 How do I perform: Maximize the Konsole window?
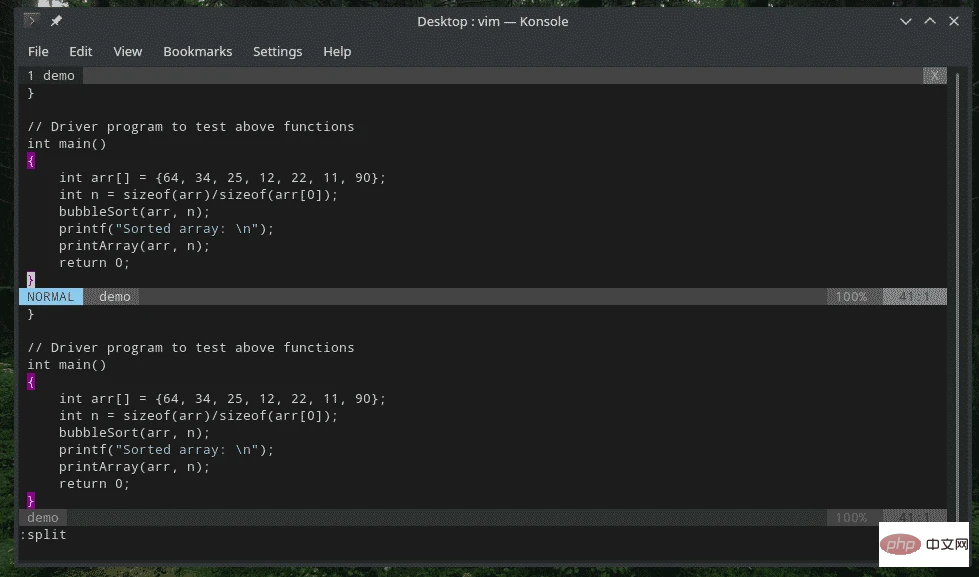click(930, 21)
